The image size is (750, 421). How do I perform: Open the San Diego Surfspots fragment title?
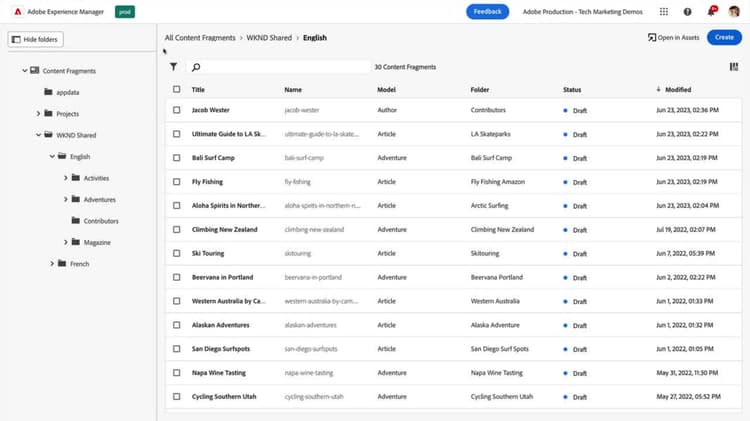221,349
